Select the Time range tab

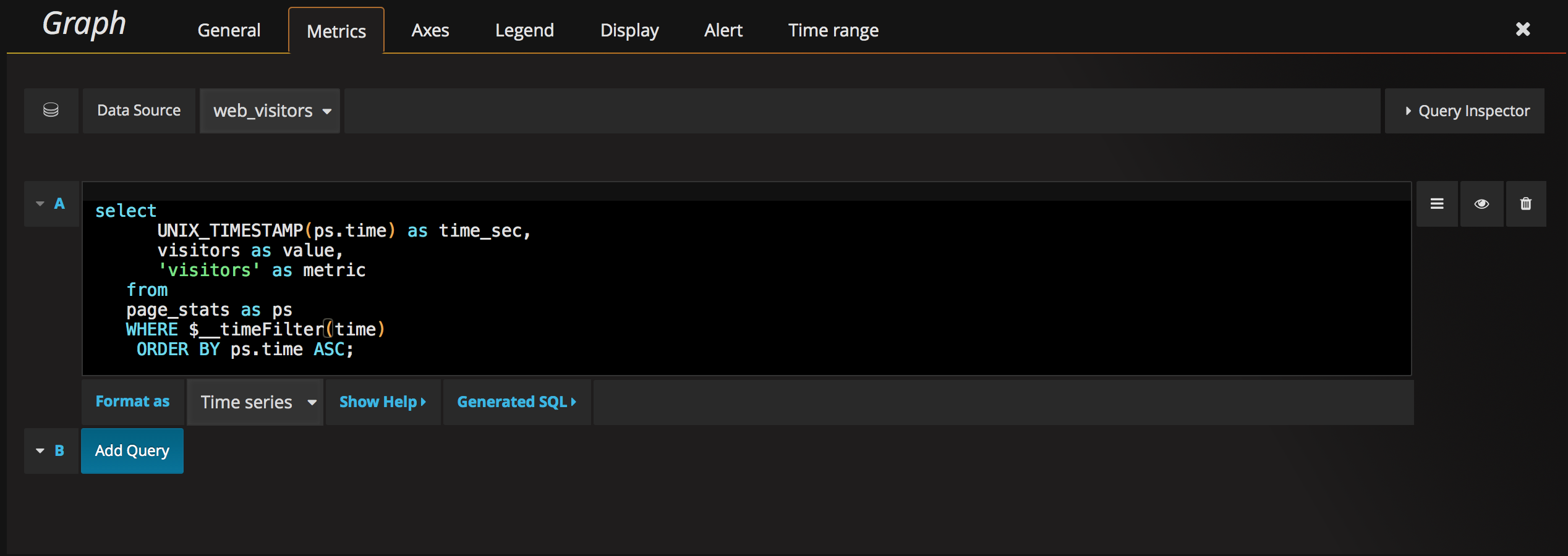point(833,30)
